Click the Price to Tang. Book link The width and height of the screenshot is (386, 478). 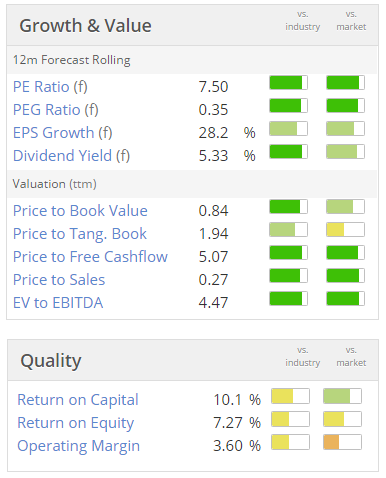tap(80, 234)
